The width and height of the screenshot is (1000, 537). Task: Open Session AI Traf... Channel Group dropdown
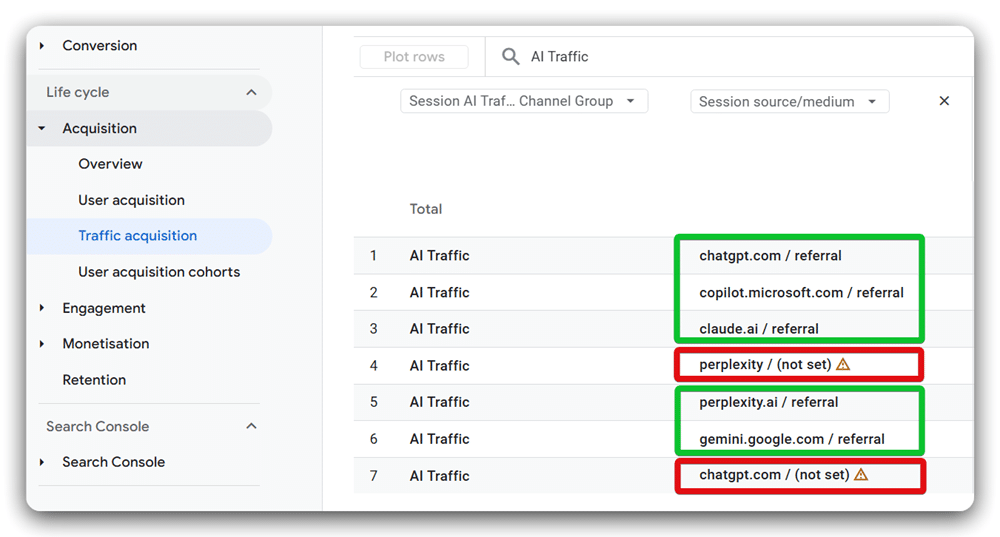click(x=524, y=101)
